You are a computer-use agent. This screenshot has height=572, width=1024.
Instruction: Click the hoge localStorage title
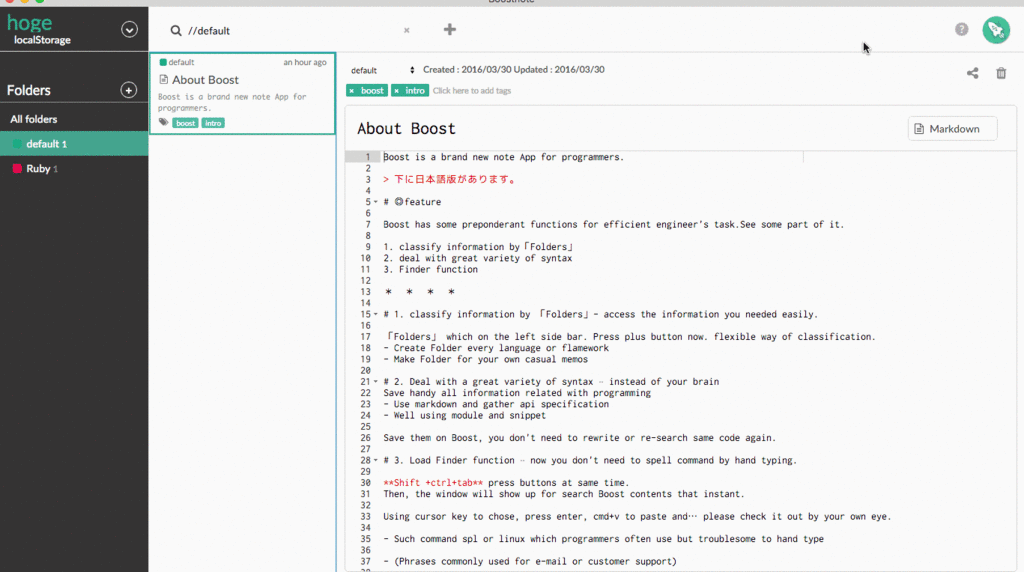pyautogui.click(x=39, y=29)
